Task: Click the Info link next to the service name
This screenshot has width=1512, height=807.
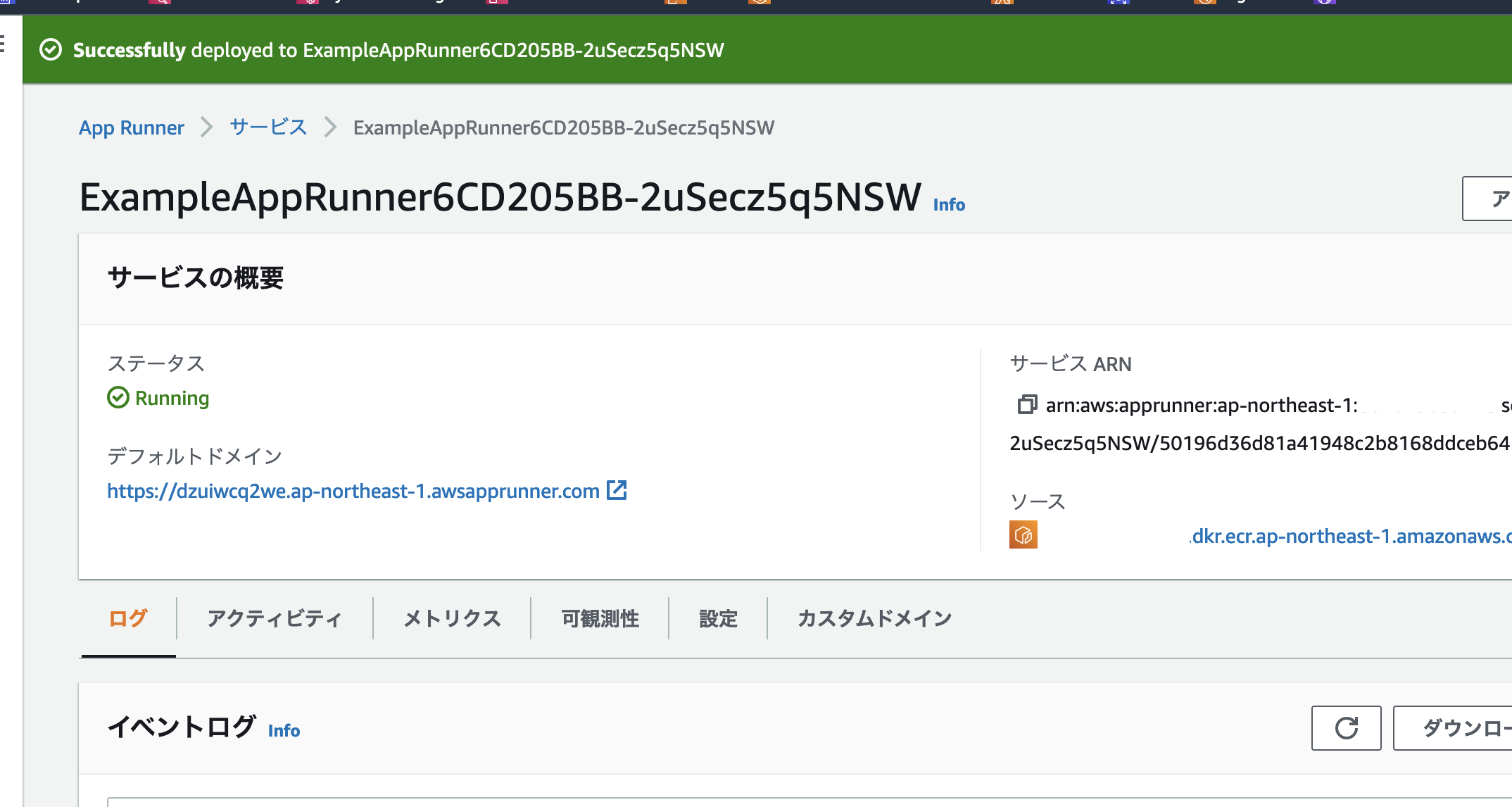Action: coord(947,205)
